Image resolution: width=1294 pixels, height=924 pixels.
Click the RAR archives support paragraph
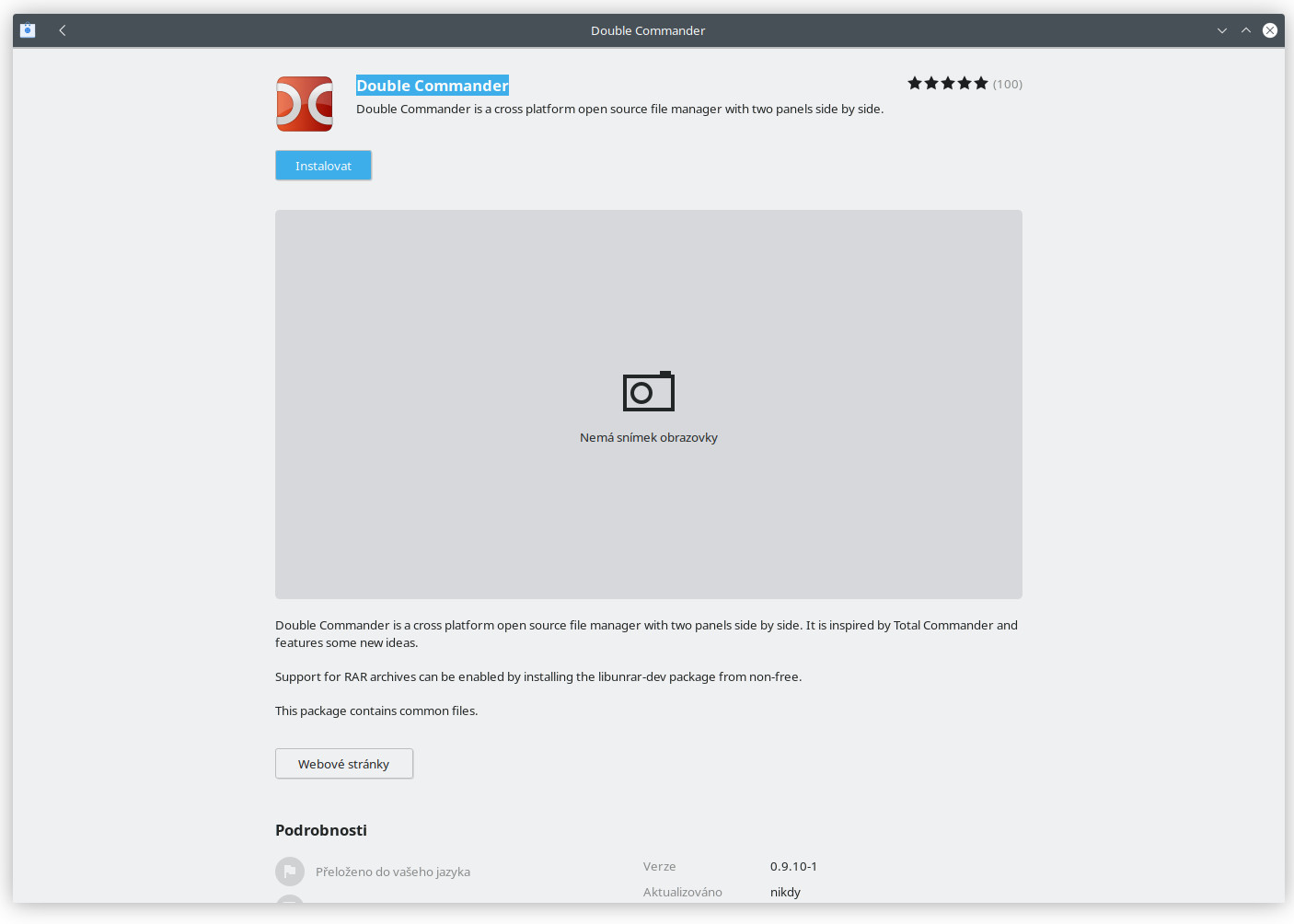click(538, 677)
